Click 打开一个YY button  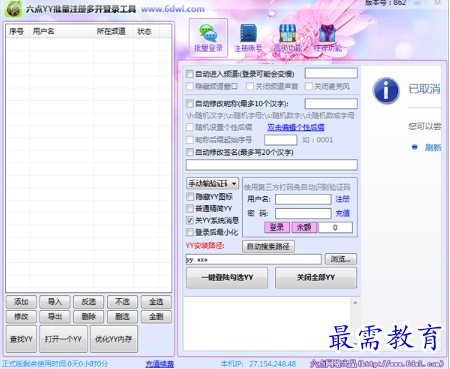coord(63,339)
